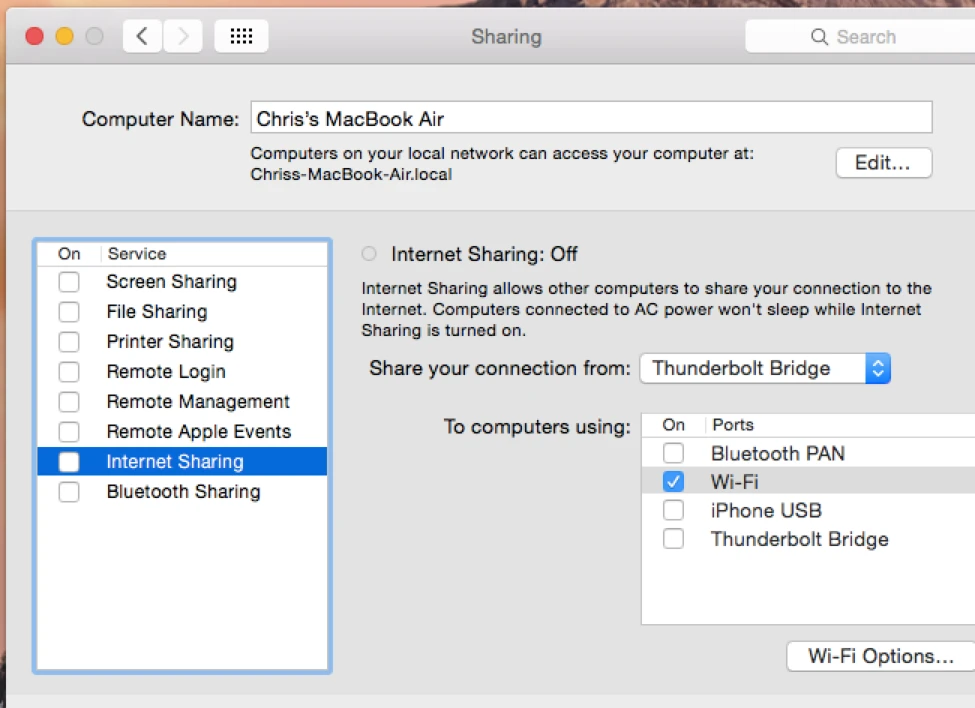The image size is (975, 708).
Task: Click the Search field
Action: coord(880,37)
